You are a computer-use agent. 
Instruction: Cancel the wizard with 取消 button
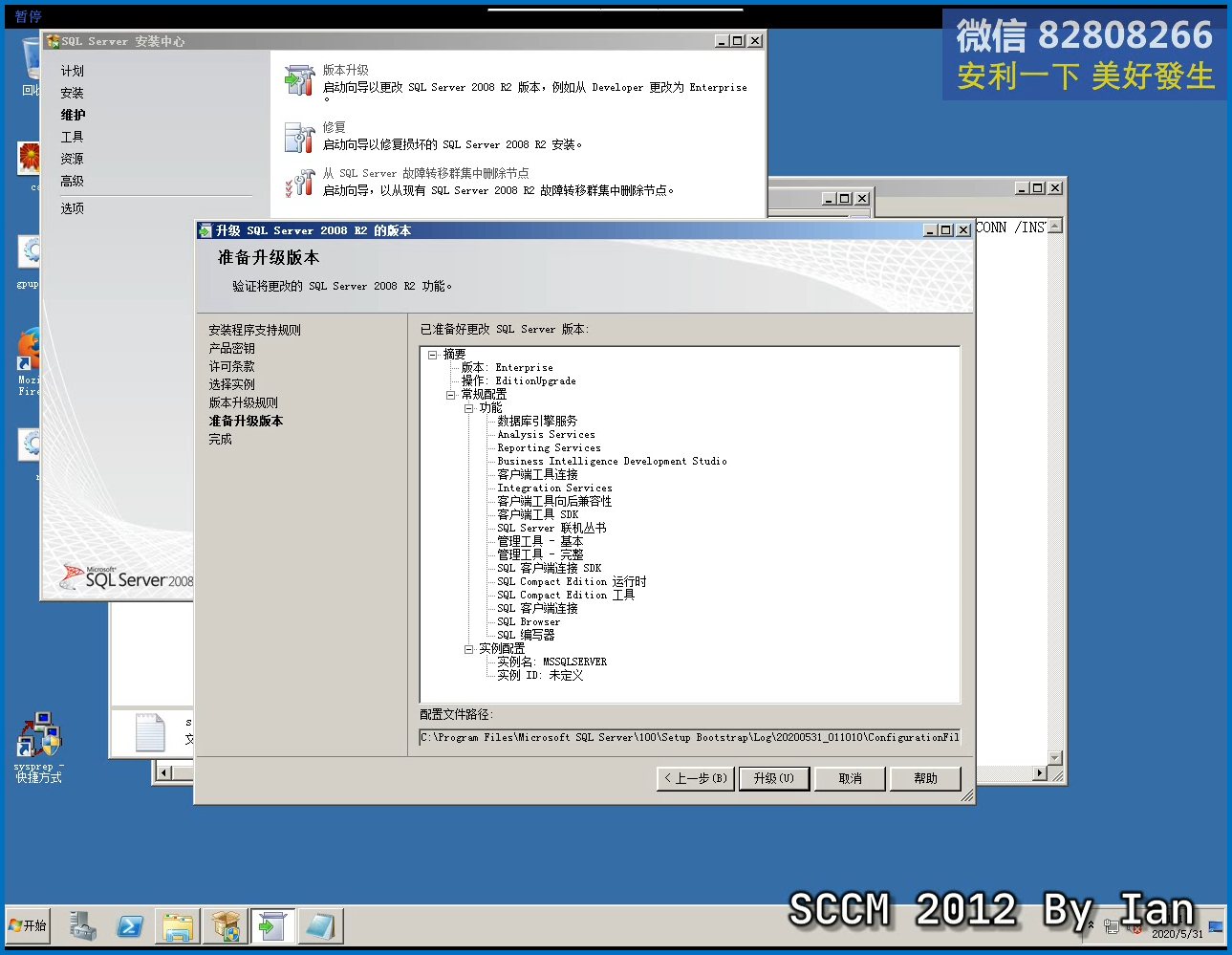851,778
